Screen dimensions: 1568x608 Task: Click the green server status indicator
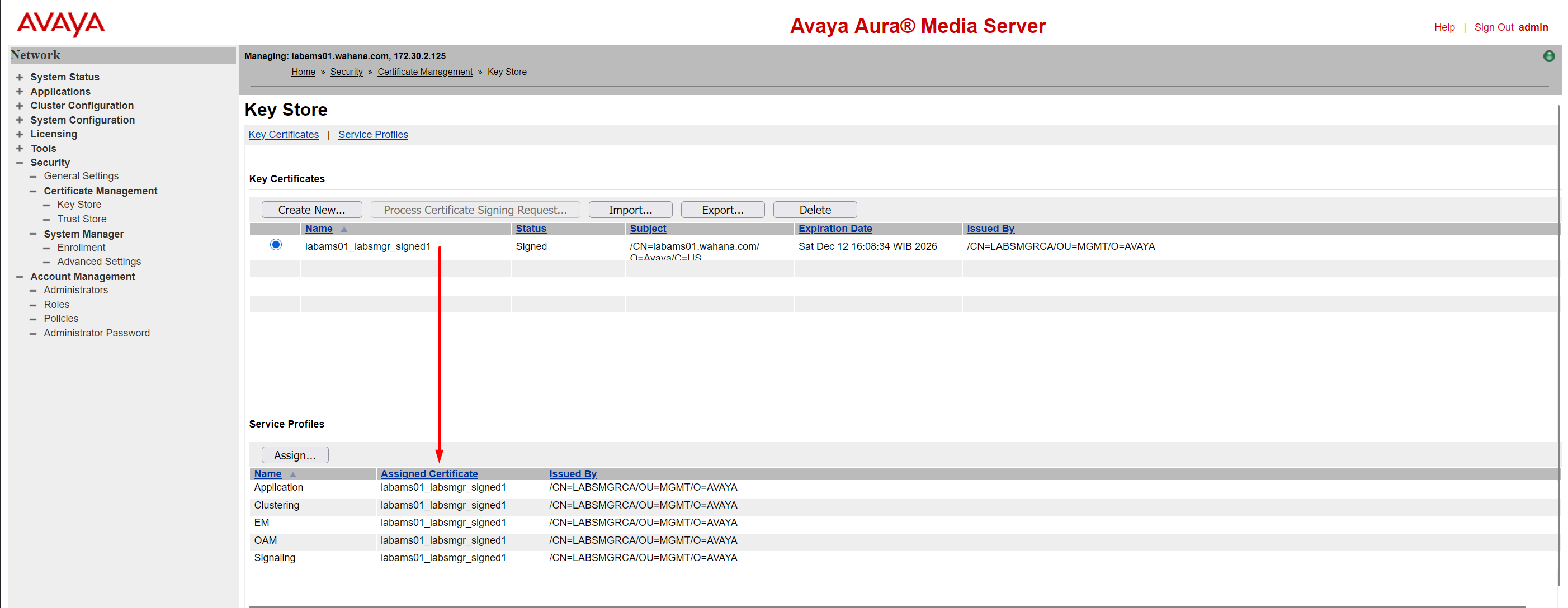(1549, 55)
